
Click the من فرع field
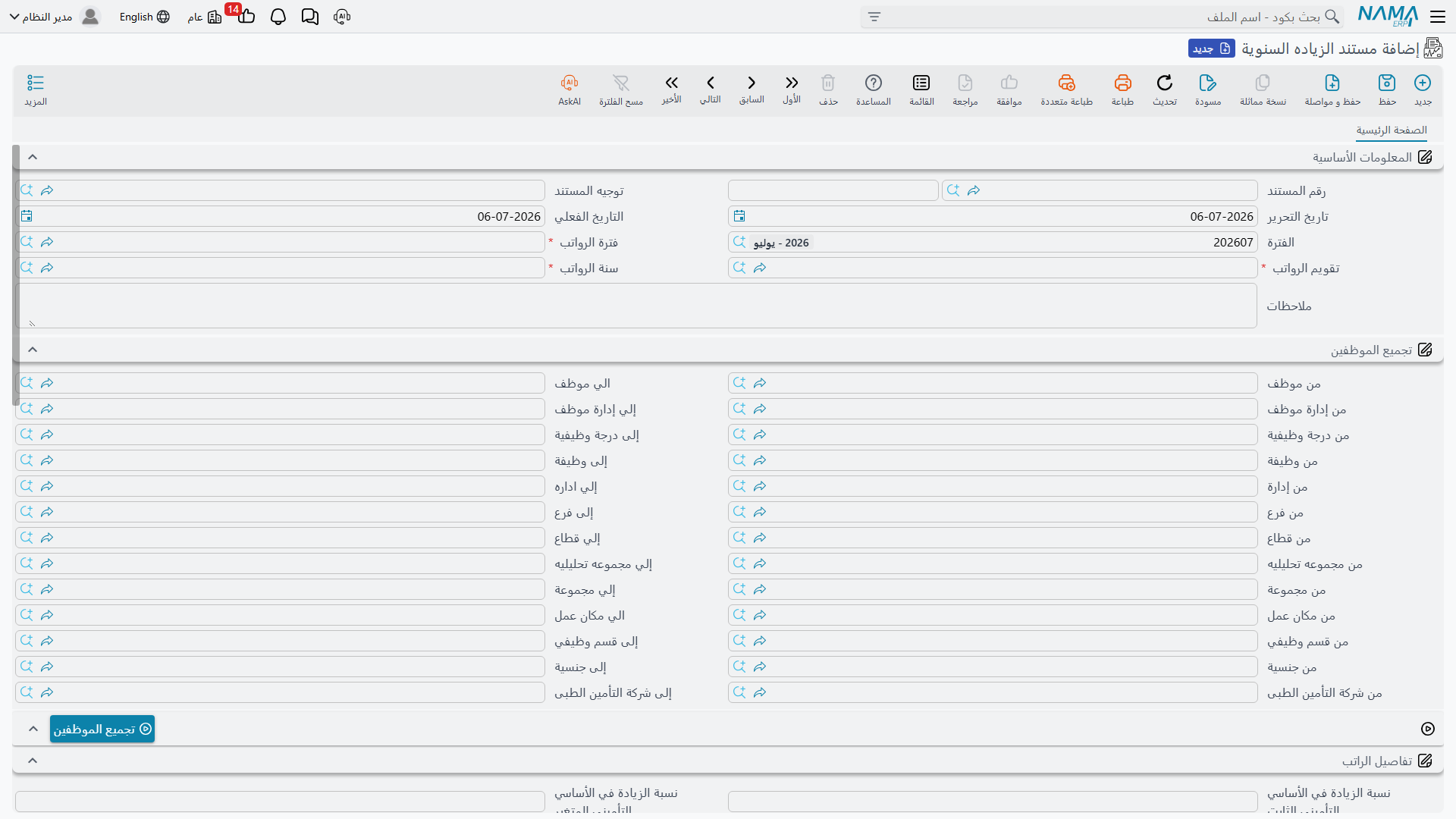point(993,512)
